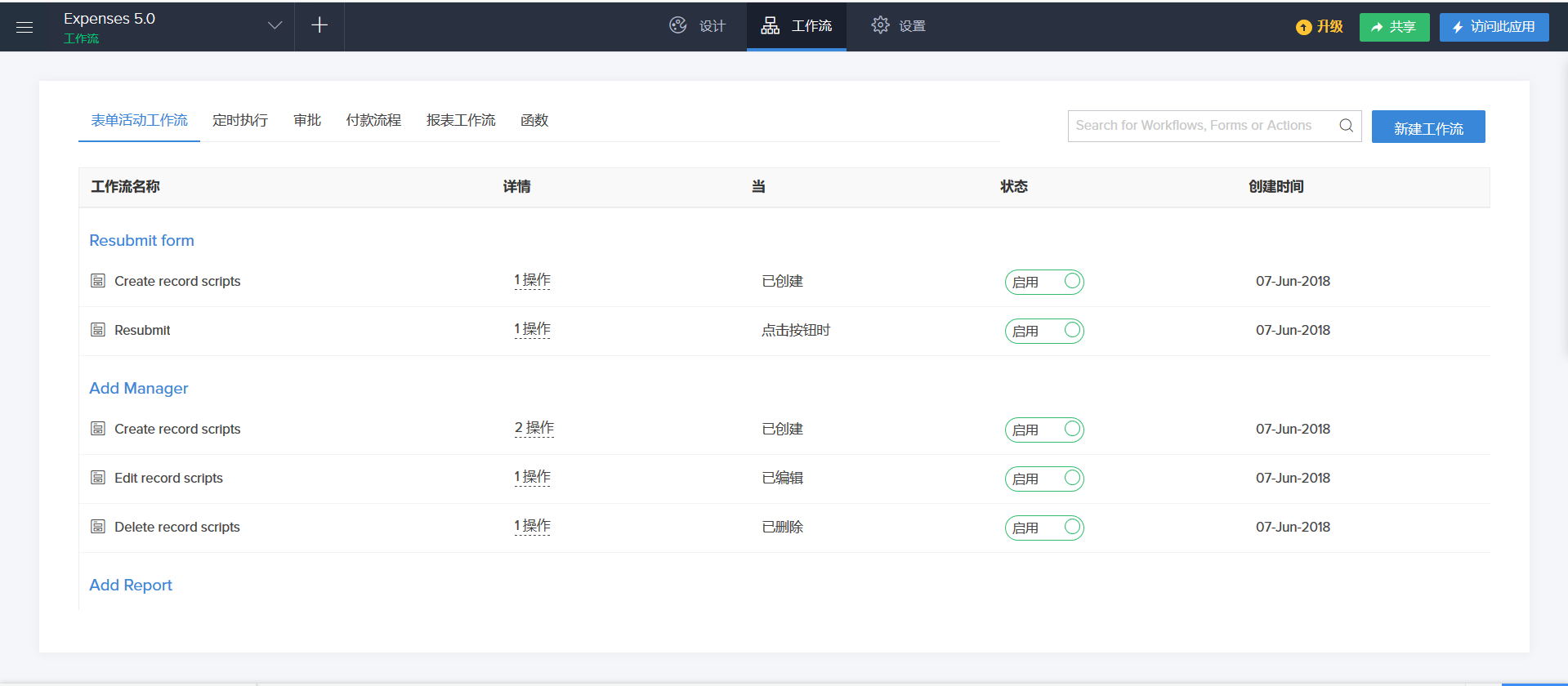Click the 新建工作流 button

pyautogui.click(x=1427, y=127)
